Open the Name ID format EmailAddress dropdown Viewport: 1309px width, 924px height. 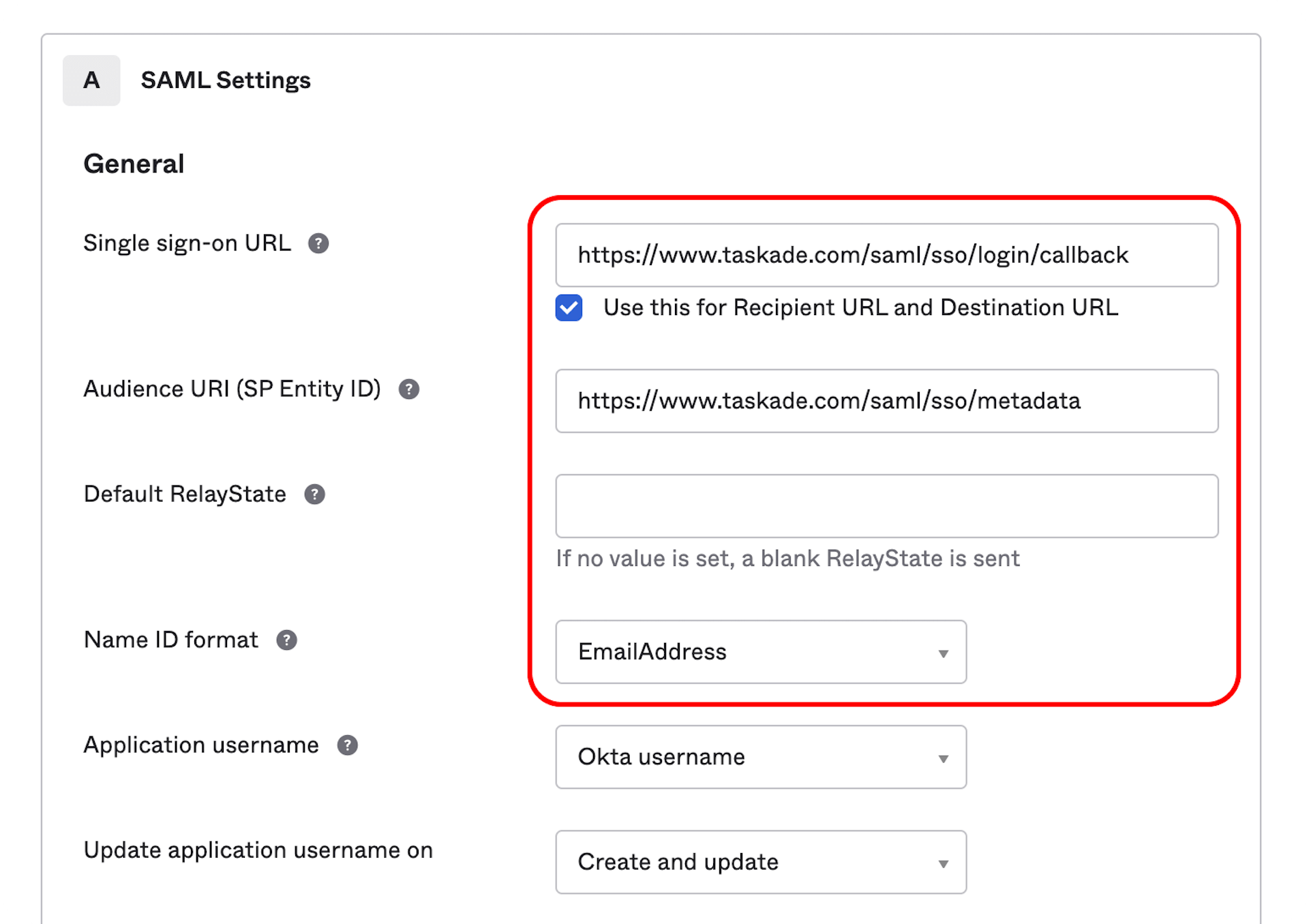tap(760, 652)
